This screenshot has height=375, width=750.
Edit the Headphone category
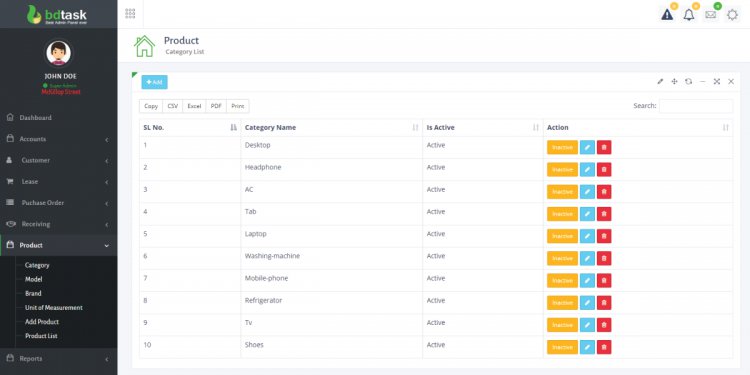click(x=587, y=169)
